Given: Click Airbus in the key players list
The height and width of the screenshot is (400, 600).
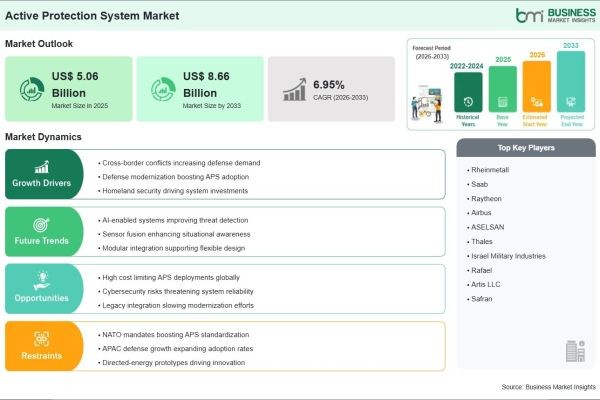Looking at the screenshot, I should click(x=481, y=213).
